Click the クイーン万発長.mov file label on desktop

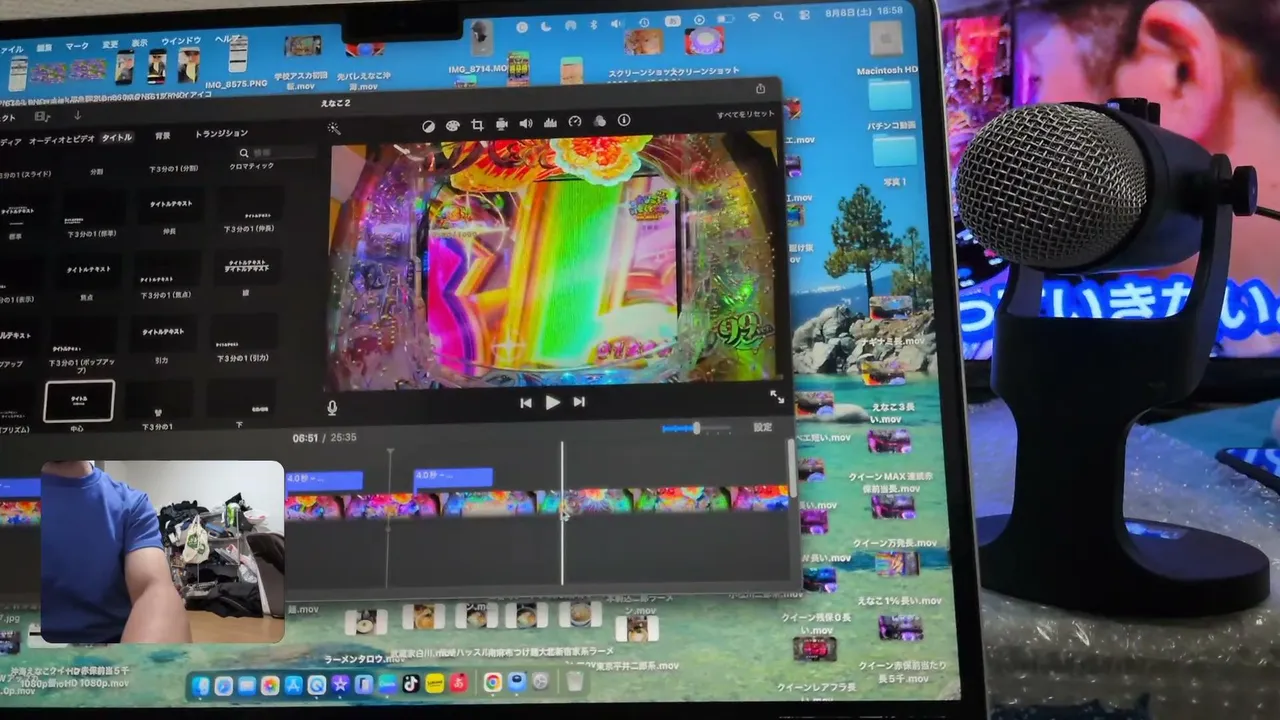coord(895,544)
